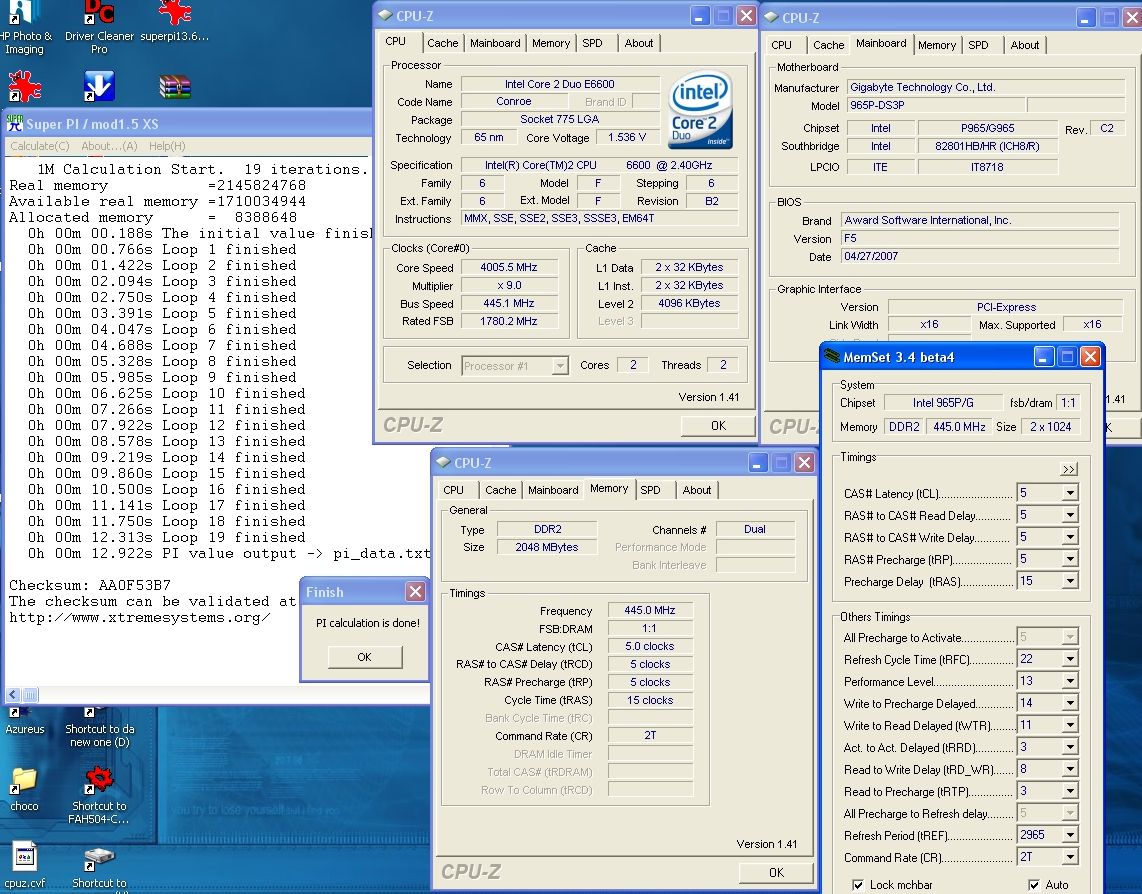The height and width of the screenshot is (894, 1142).
Task: Click the http://www.xtremesystems.org/ text
Action: click(x=139, y=617)
